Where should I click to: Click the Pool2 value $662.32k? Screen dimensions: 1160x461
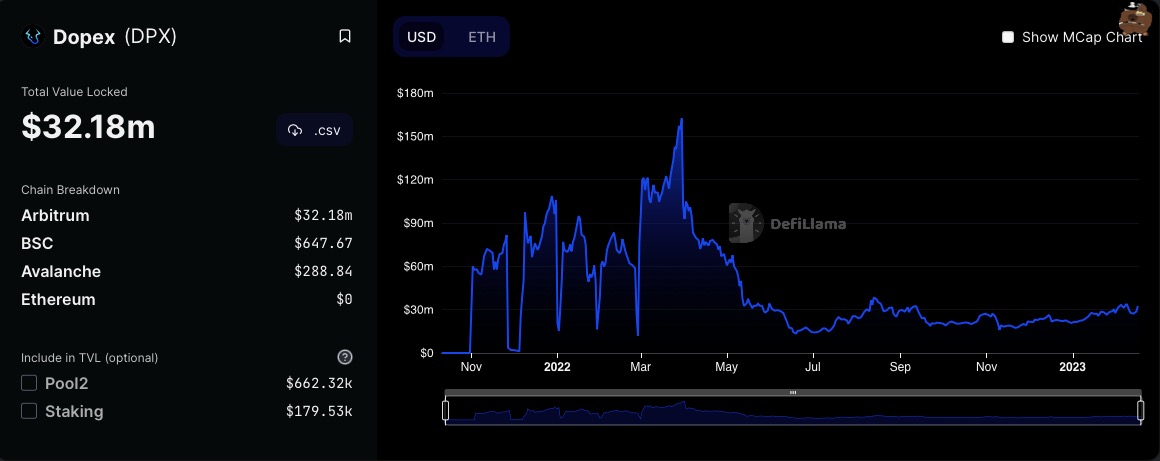(319, 383)
